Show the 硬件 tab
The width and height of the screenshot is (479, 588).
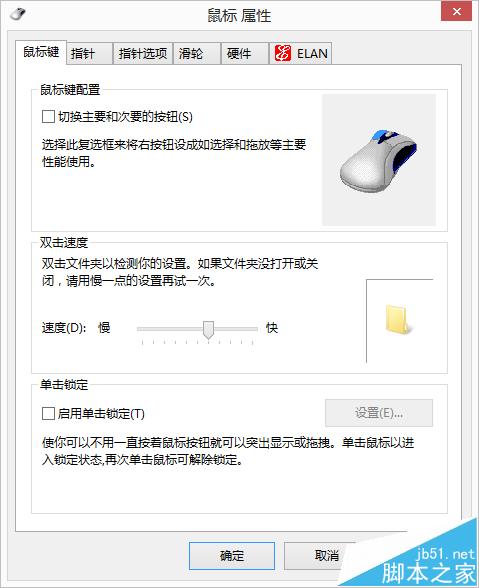(245, 54)
